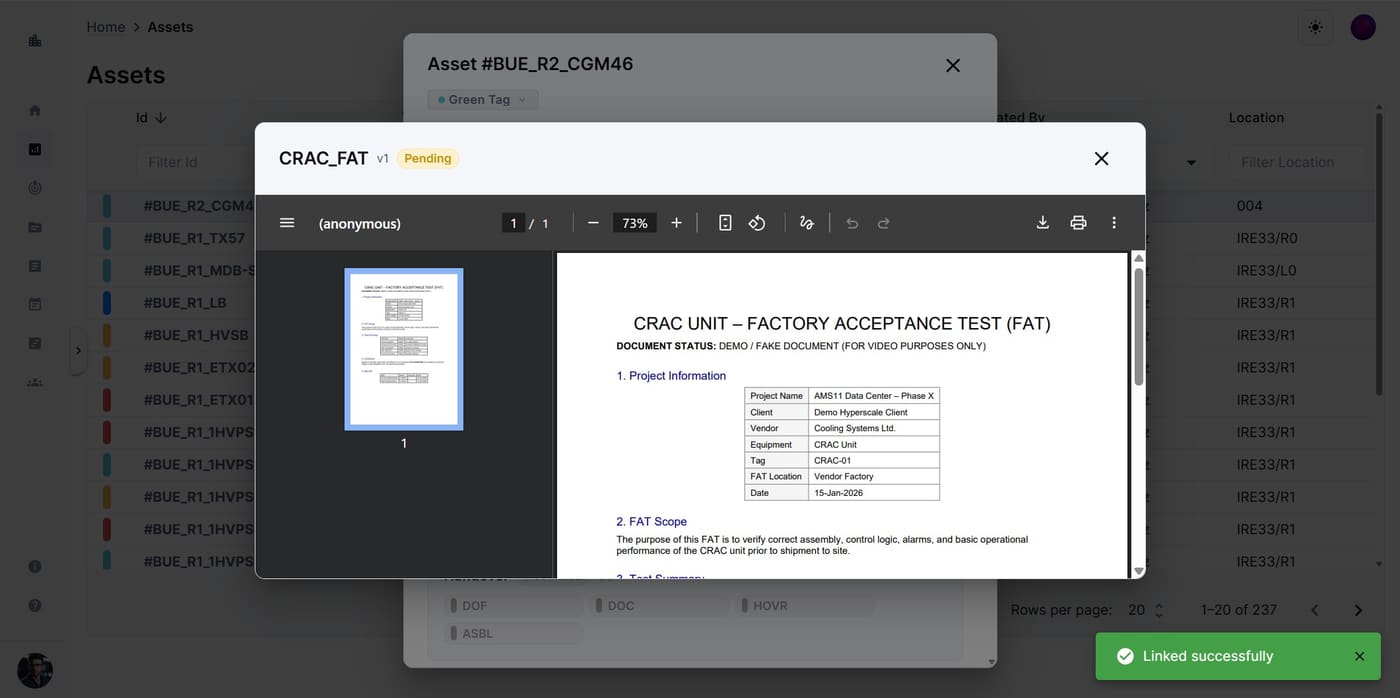The height and width of the screenshot is (698, 1400).
Task: Select the ASBL document tag
Action: [x=512, y=633]
